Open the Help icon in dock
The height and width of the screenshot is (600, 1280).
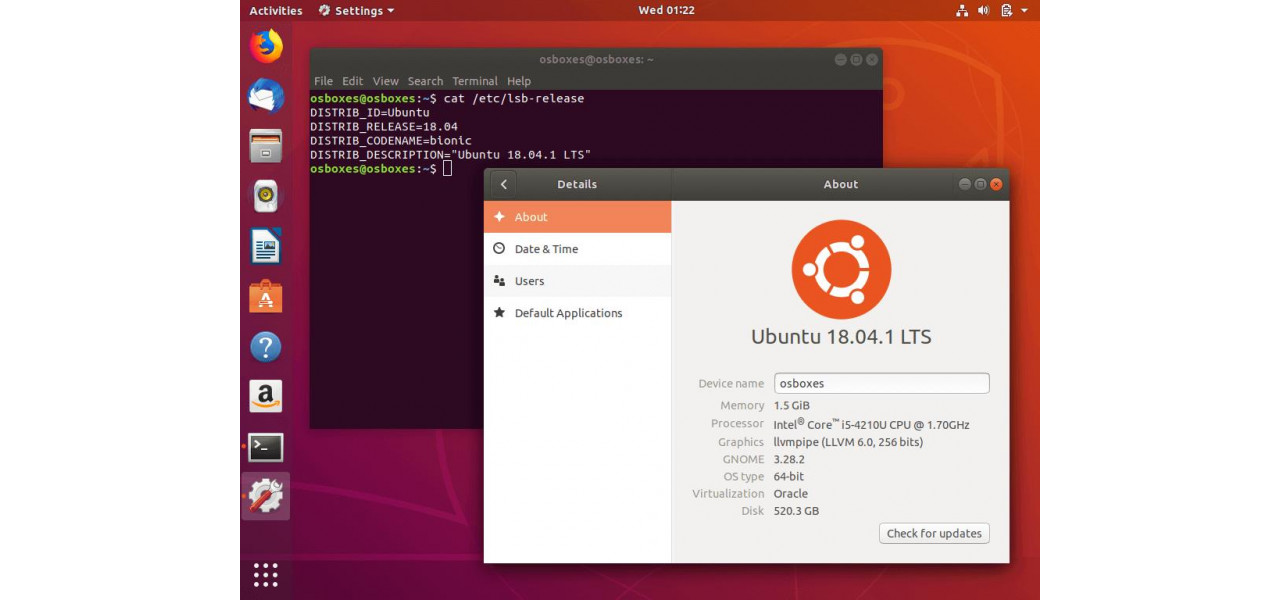click(266, 347)
